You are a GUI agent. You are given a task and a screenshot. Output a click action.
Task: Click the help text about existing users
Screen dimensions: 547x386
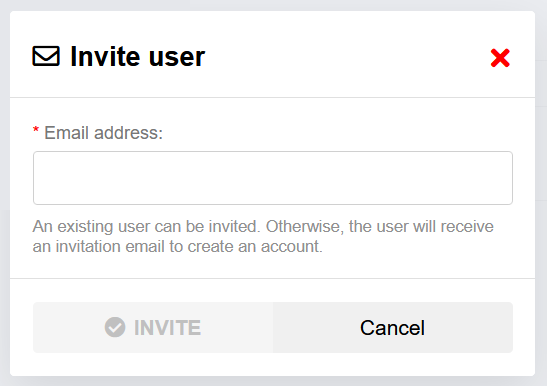pos(263,236)
